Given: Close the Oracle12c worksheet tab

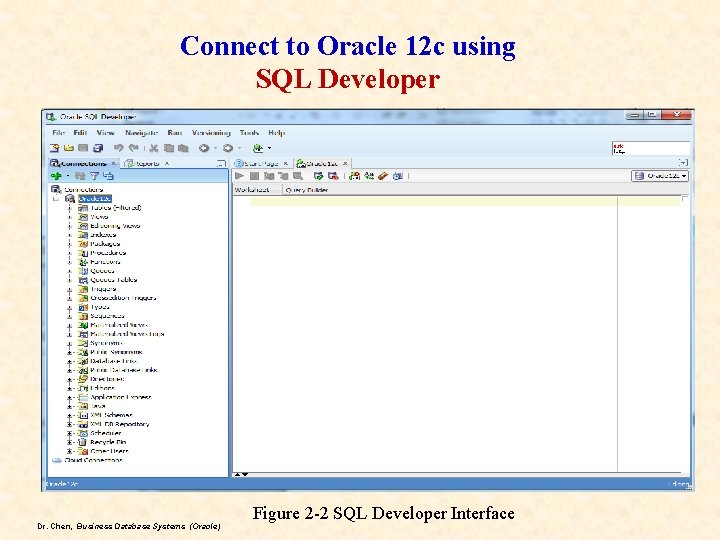Looking at the screenshot, I should coord(345,163).
